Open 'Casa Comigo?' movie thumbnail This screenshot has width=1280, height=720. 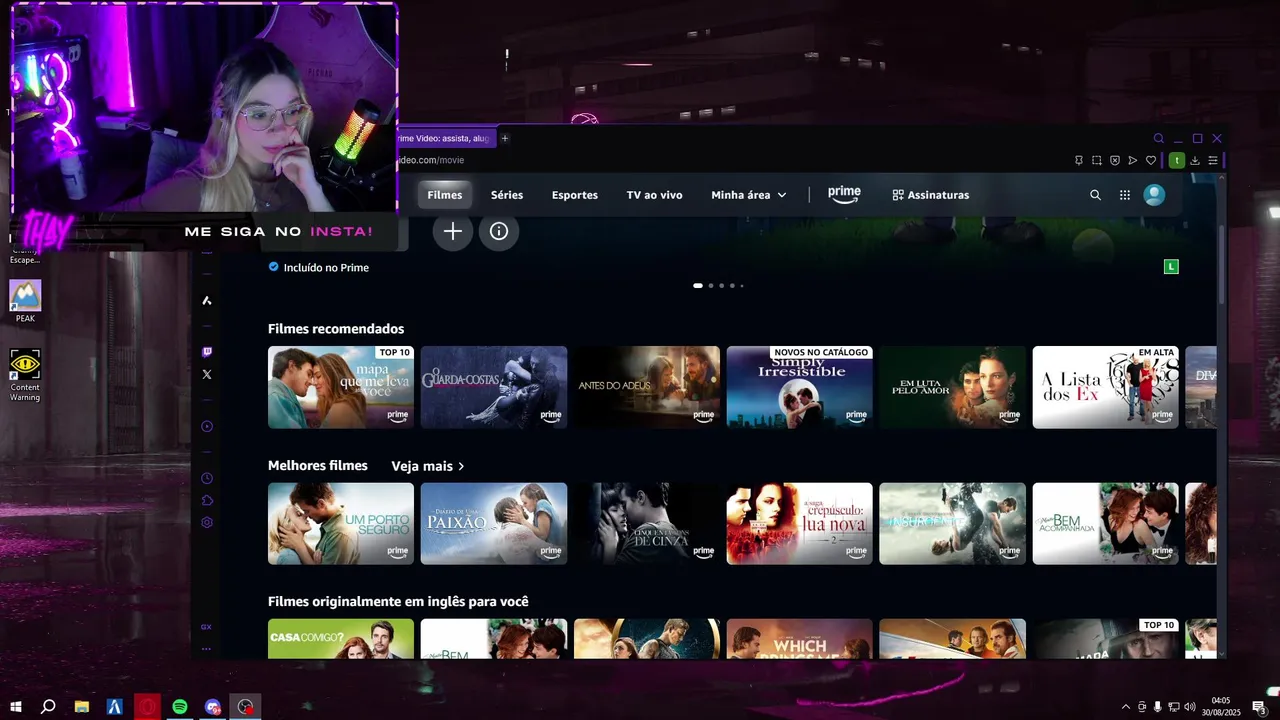click(341, 639)
